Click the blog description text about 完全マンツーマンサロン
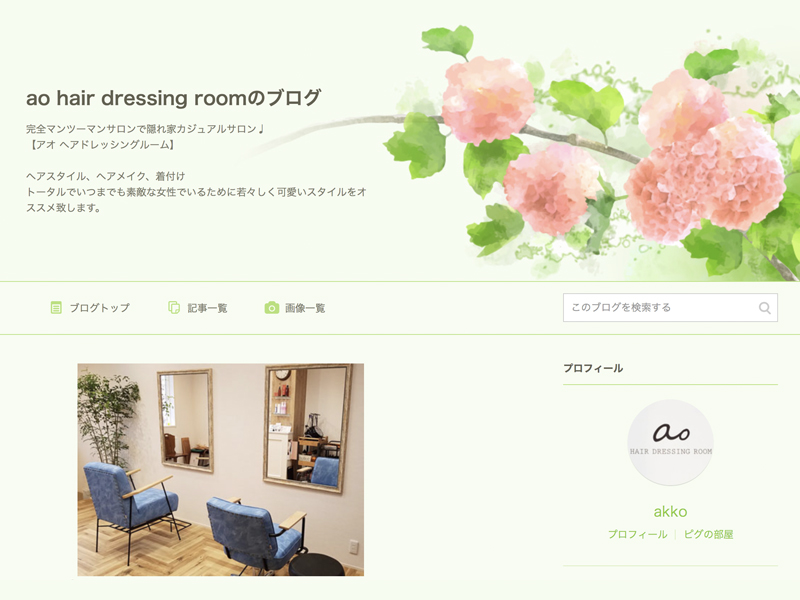 [x=145, y=129]
